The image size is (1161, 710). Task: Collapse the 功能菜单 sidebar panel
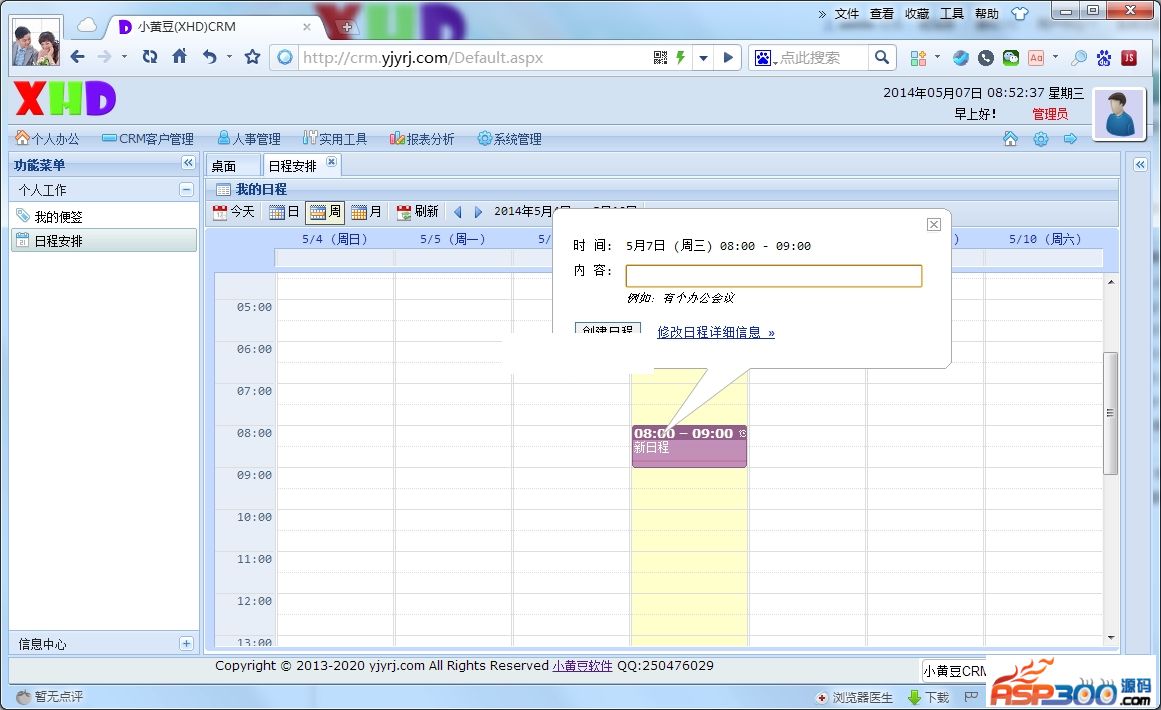point(187,164)
